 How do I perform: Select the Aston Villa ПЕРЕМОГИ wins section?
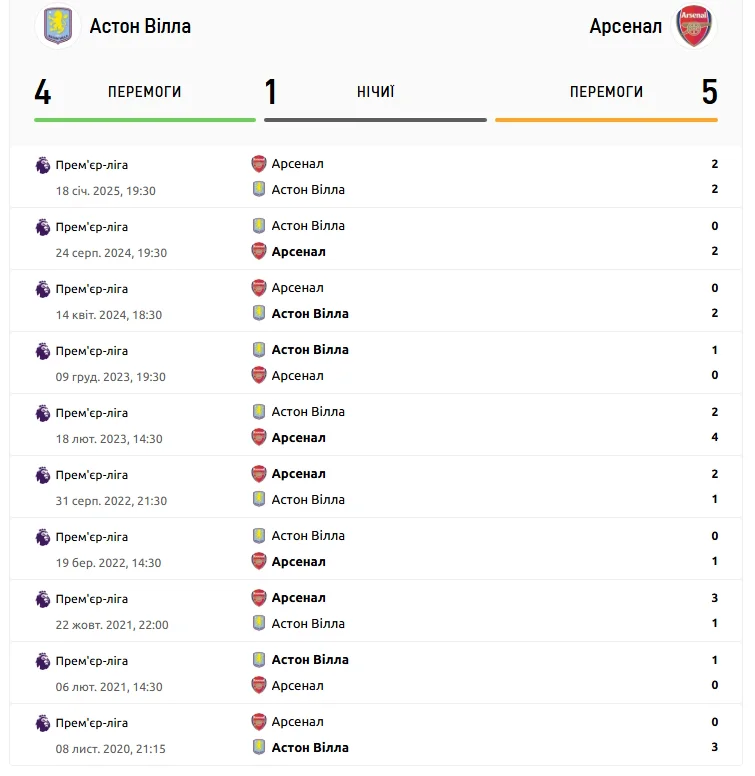(x=144, y=92)
